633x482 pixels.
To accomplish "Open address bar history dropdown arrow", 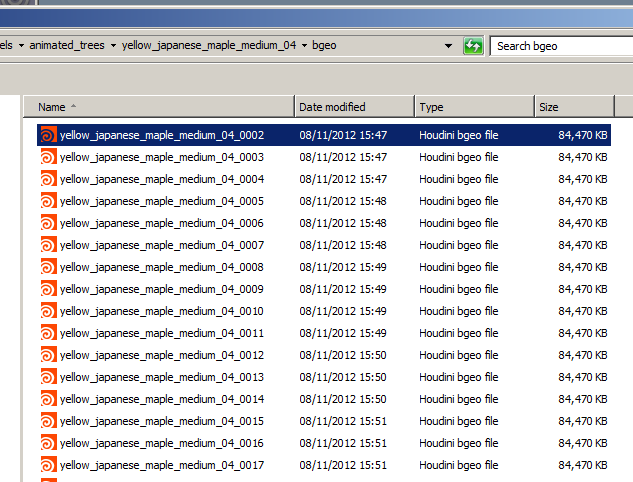I will (x=447, y=46).
